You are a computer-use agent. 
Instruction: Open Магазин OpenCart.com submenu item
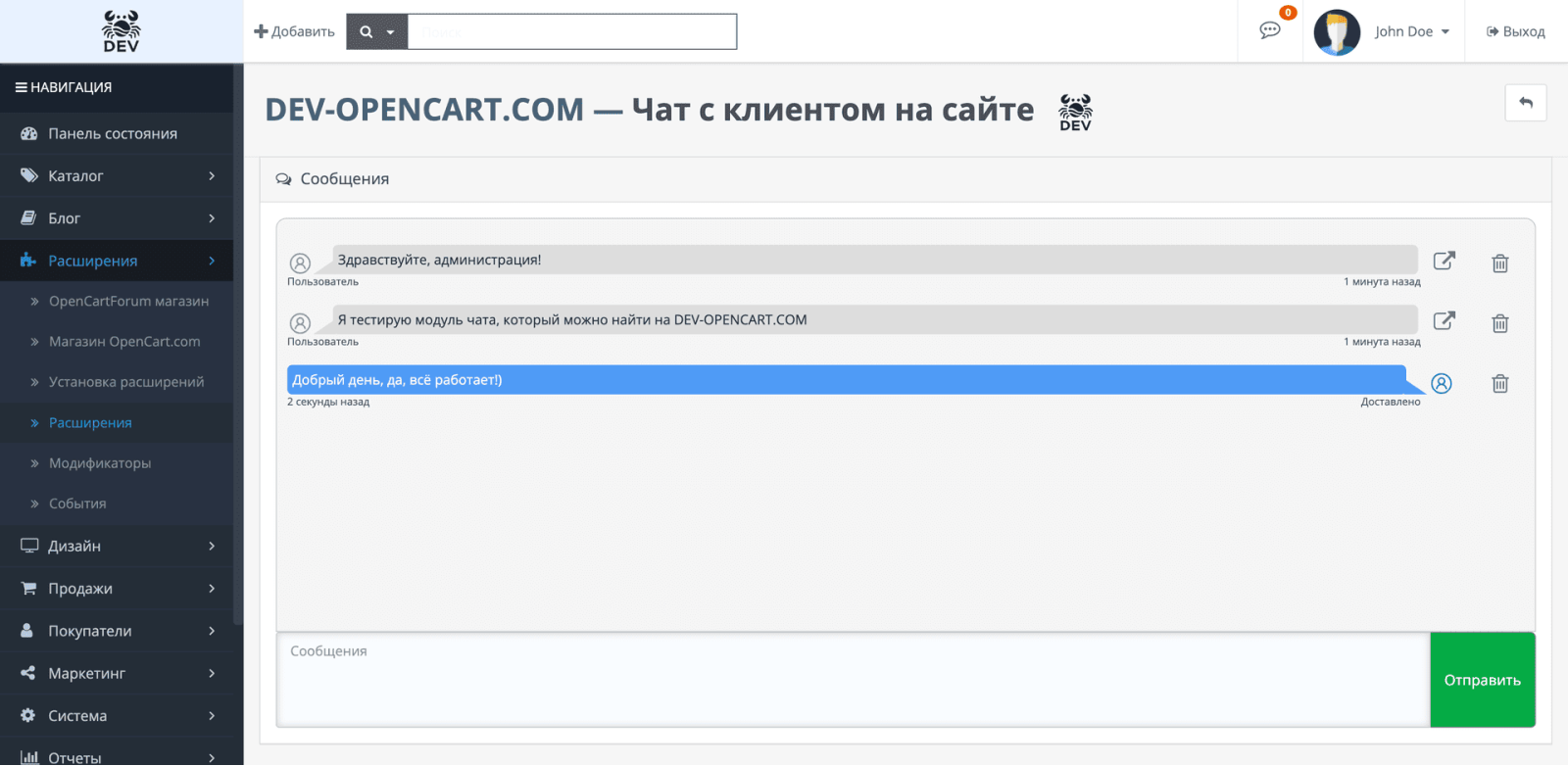point(117,341)
